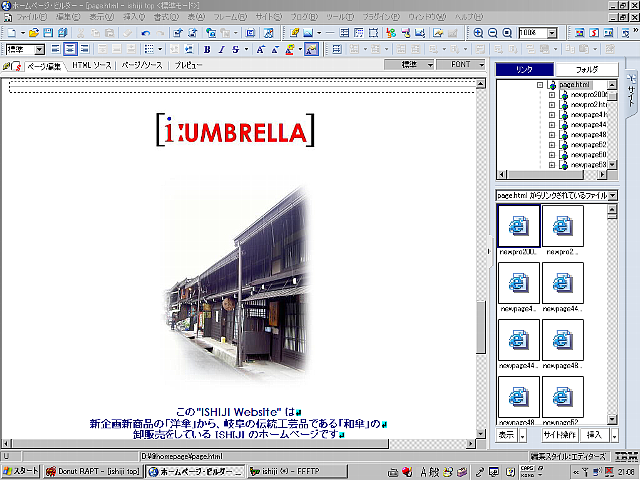Click the insert image icon
640x480 pixels.
coord(308,33)
